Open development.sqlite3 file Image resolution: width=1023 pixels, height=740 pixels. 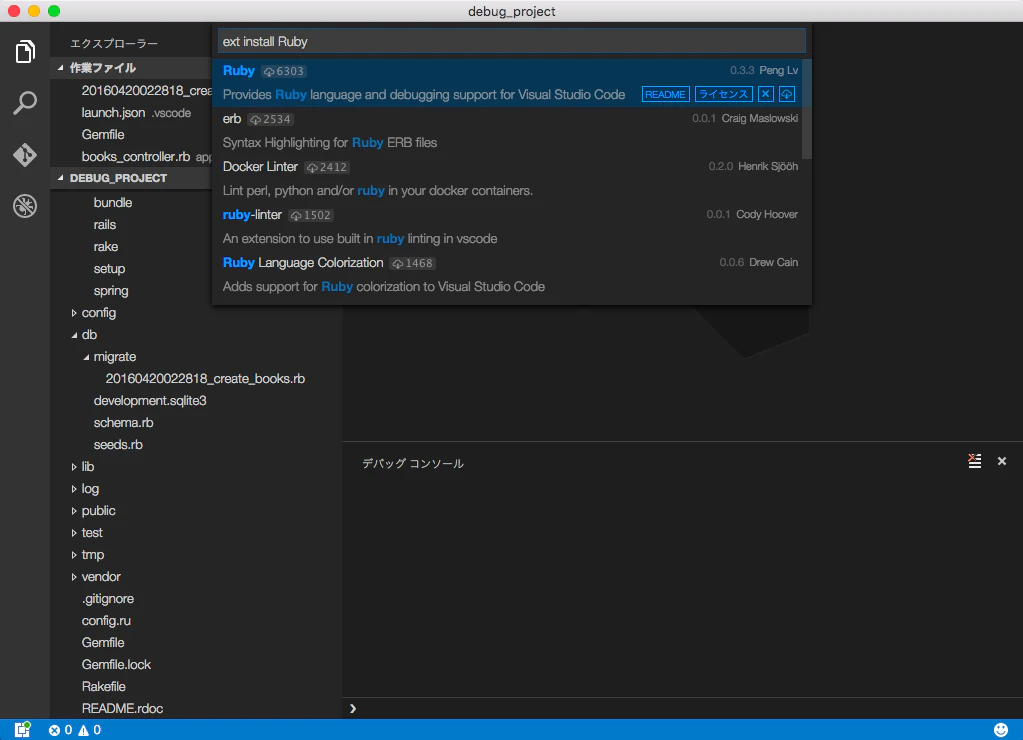point(150,401)
